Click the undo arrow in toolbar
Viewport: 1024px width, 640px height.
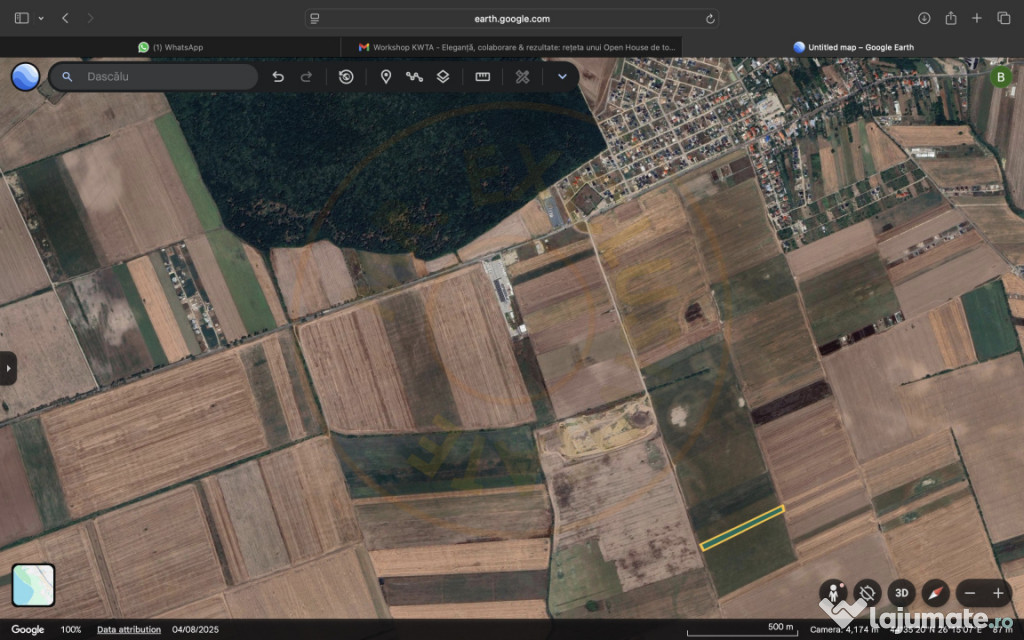[278, 77]
